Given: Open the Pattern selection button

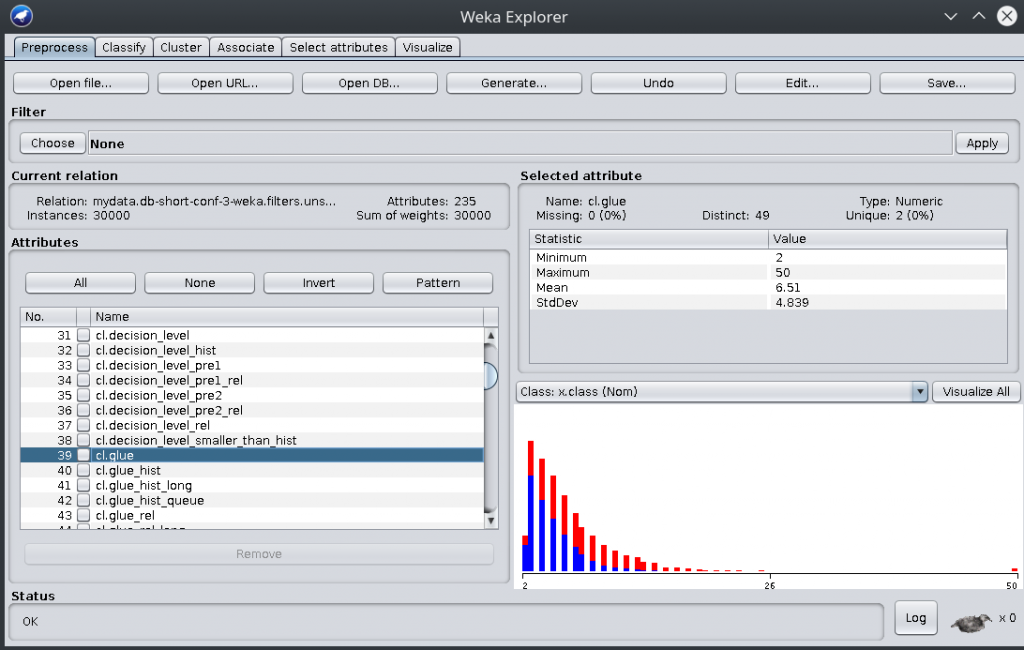Looking at the screenshot, I should pos(438,283).
